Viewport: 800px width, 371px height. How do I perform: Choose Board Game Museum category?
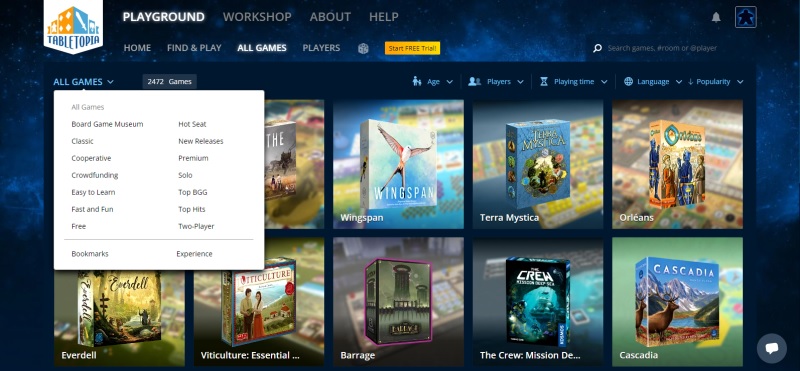click(x=107, y=124)
